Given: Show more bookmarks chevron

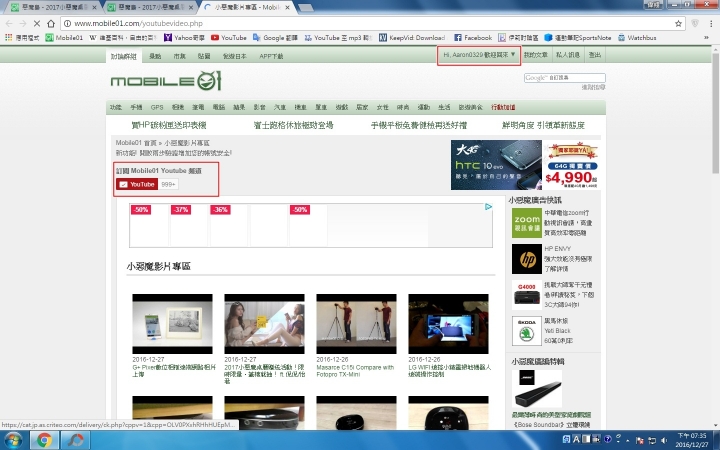Looking at the screenshot, I should pos(706,38).
